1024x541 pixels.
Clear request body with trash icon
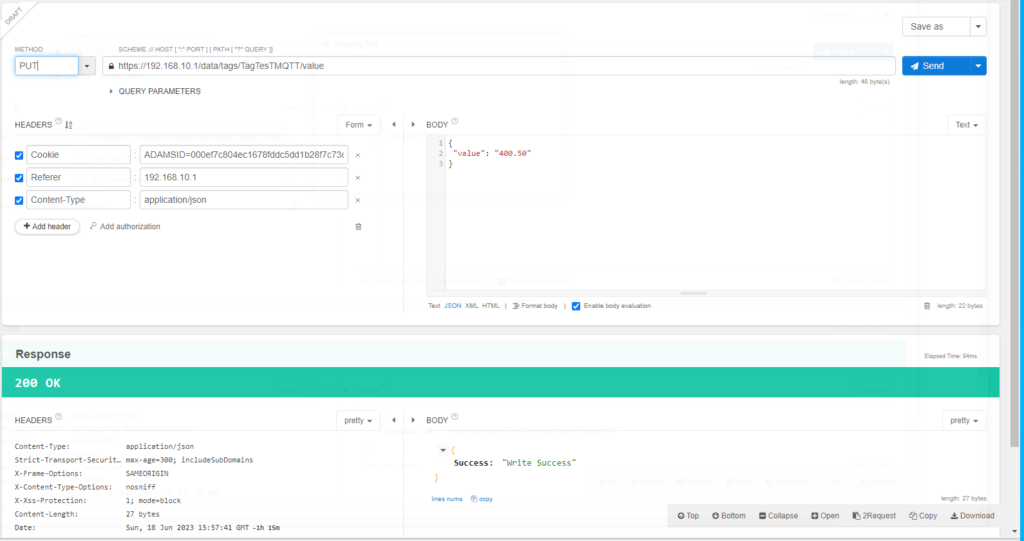pyautogui.click(x=927, y=306)
